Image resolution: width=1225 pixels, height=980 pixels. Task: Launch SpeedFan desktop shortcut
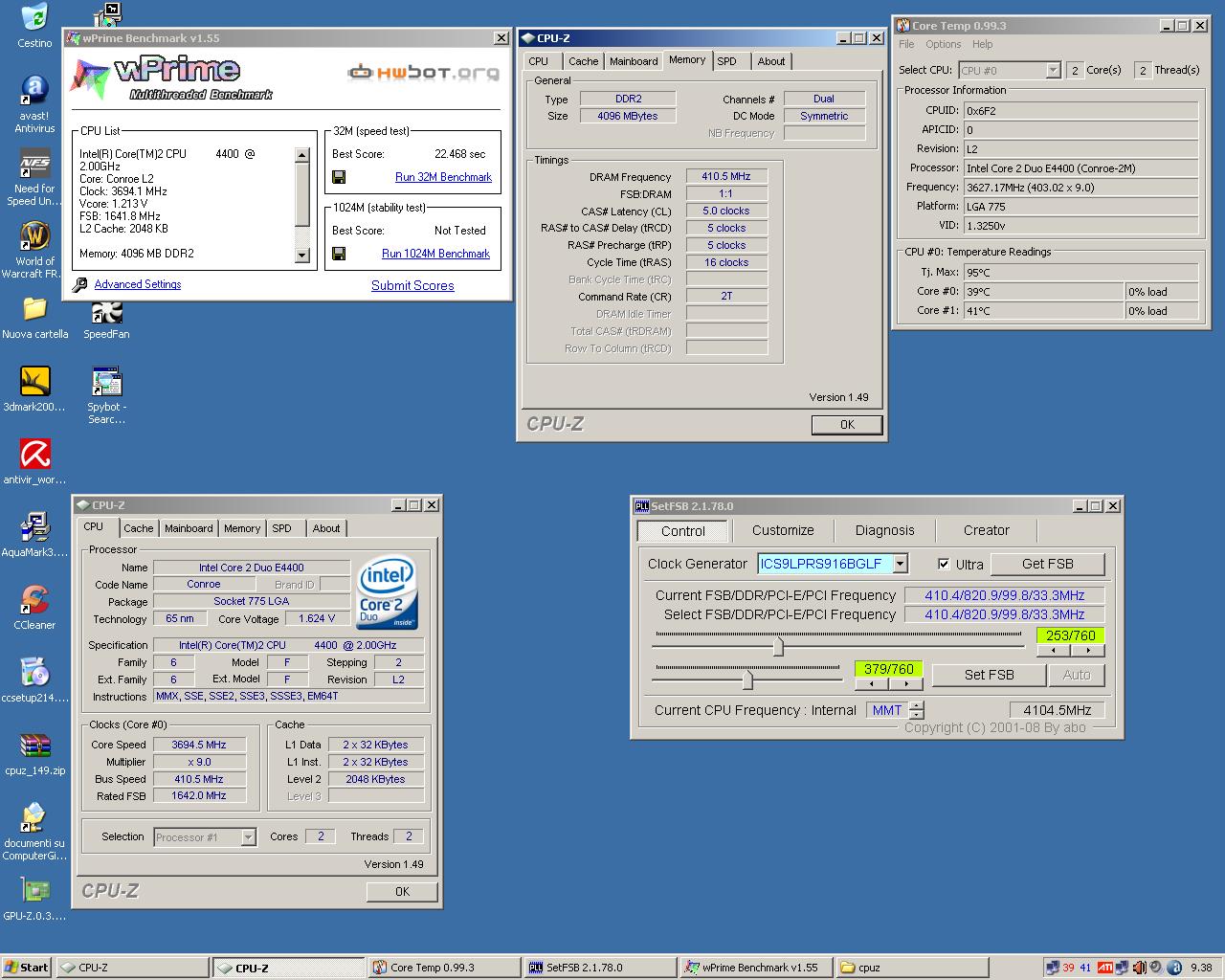[x=106, y=321]
